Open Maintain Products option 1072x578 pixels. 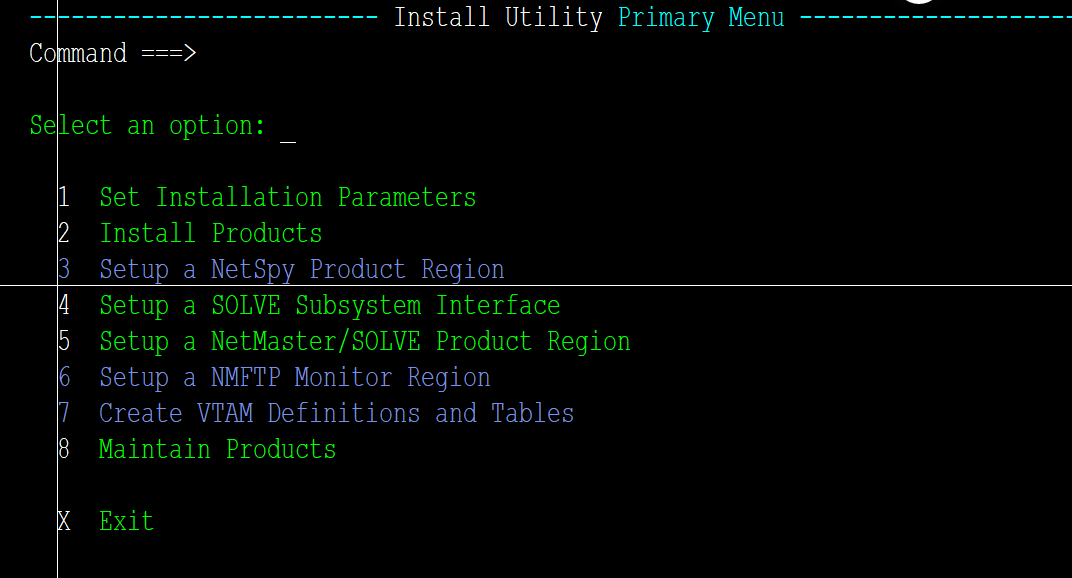(217, 450)
